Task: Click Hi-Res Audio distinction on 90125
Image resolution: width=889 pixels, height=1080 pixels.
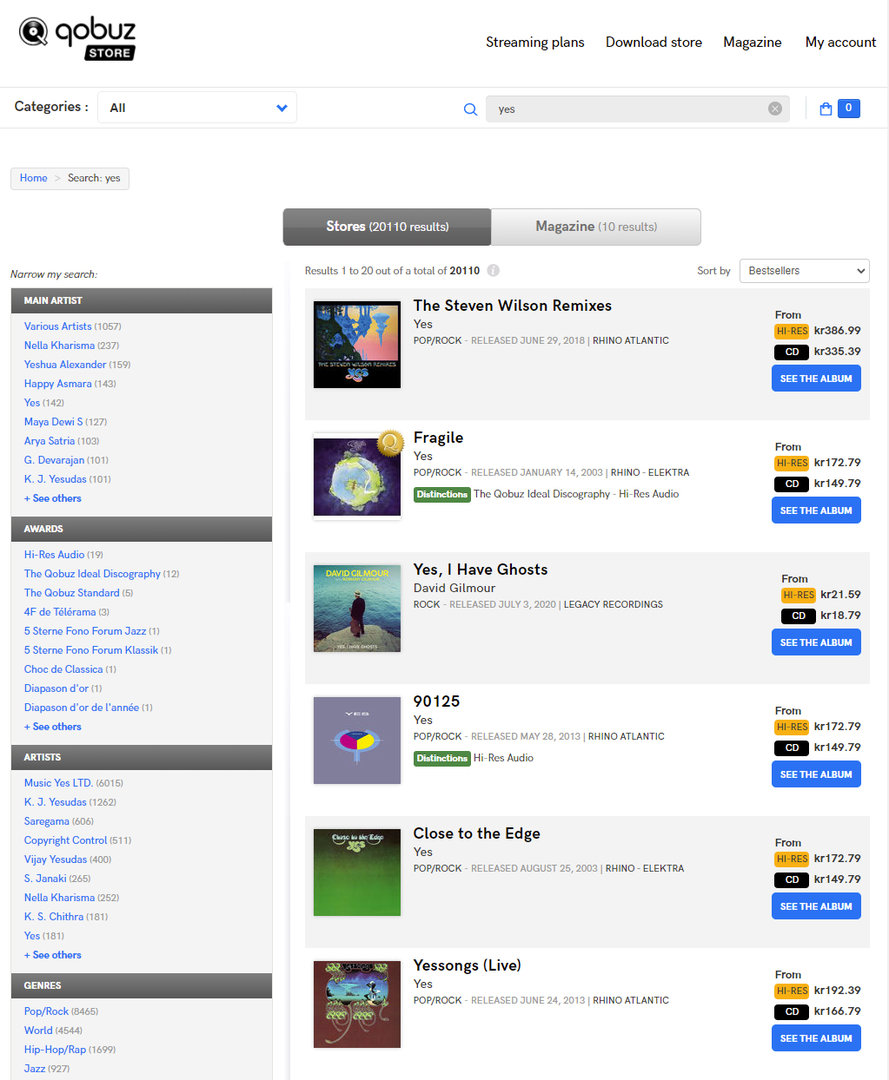Action: coord(503,758)
